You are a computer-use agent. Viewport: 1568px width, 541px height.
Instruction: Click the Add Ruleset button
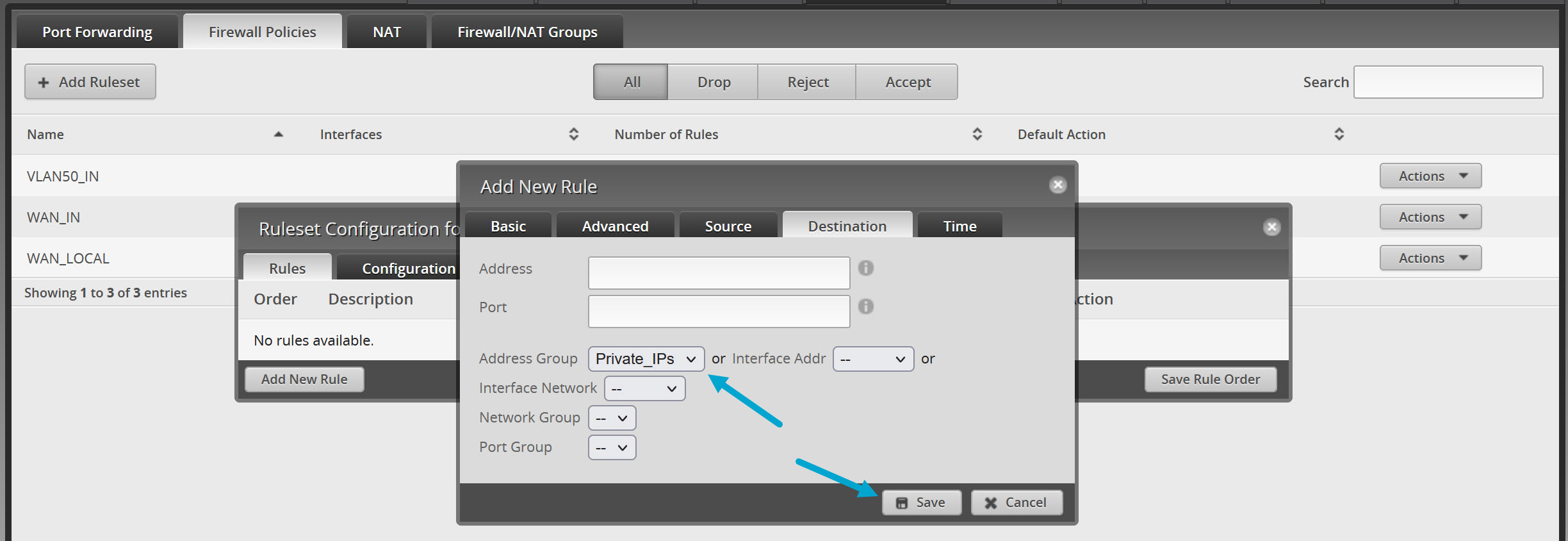click(x=90, y=82)
